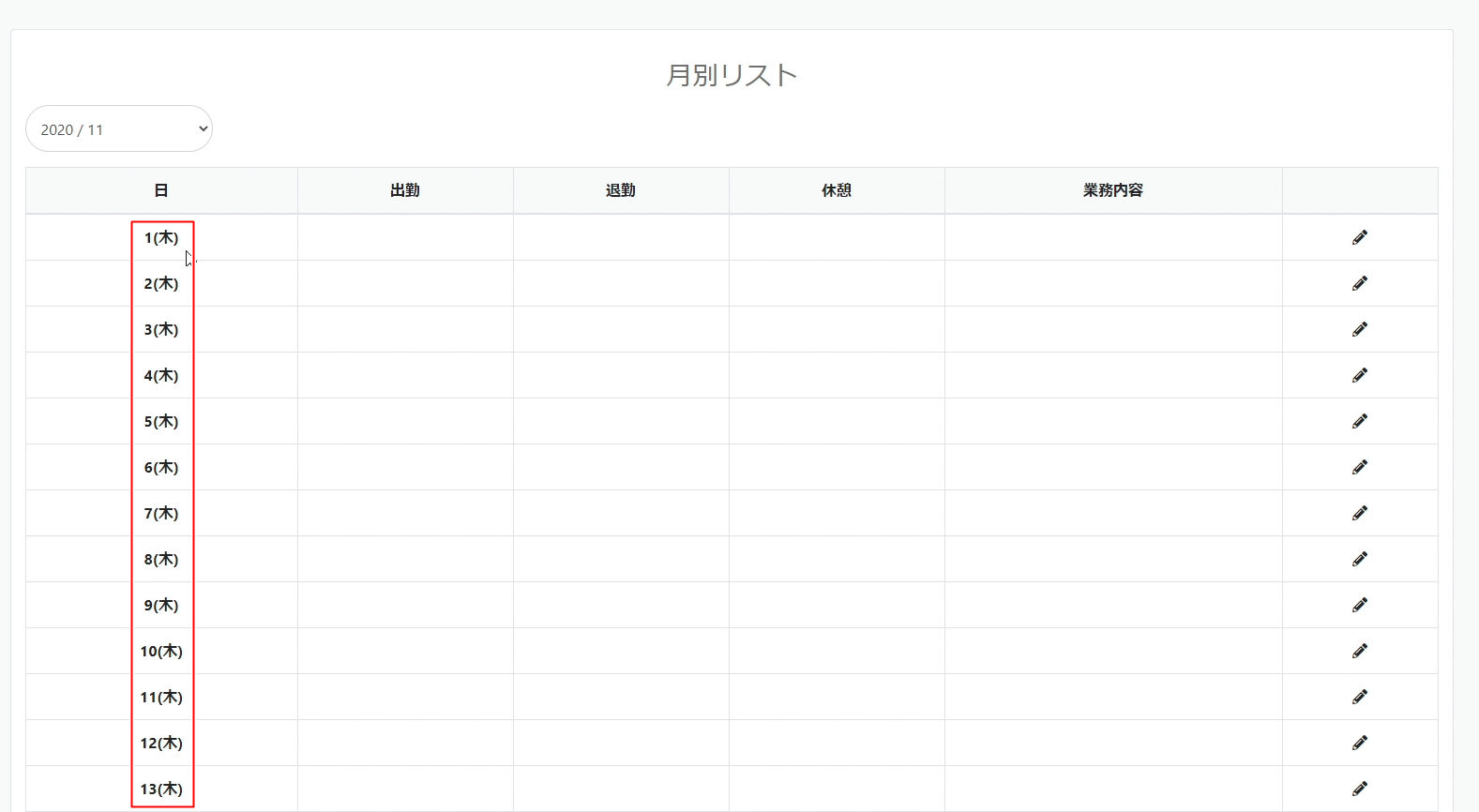
Task: Edit the row for 3(木)
Action: tap(1360, 329)
